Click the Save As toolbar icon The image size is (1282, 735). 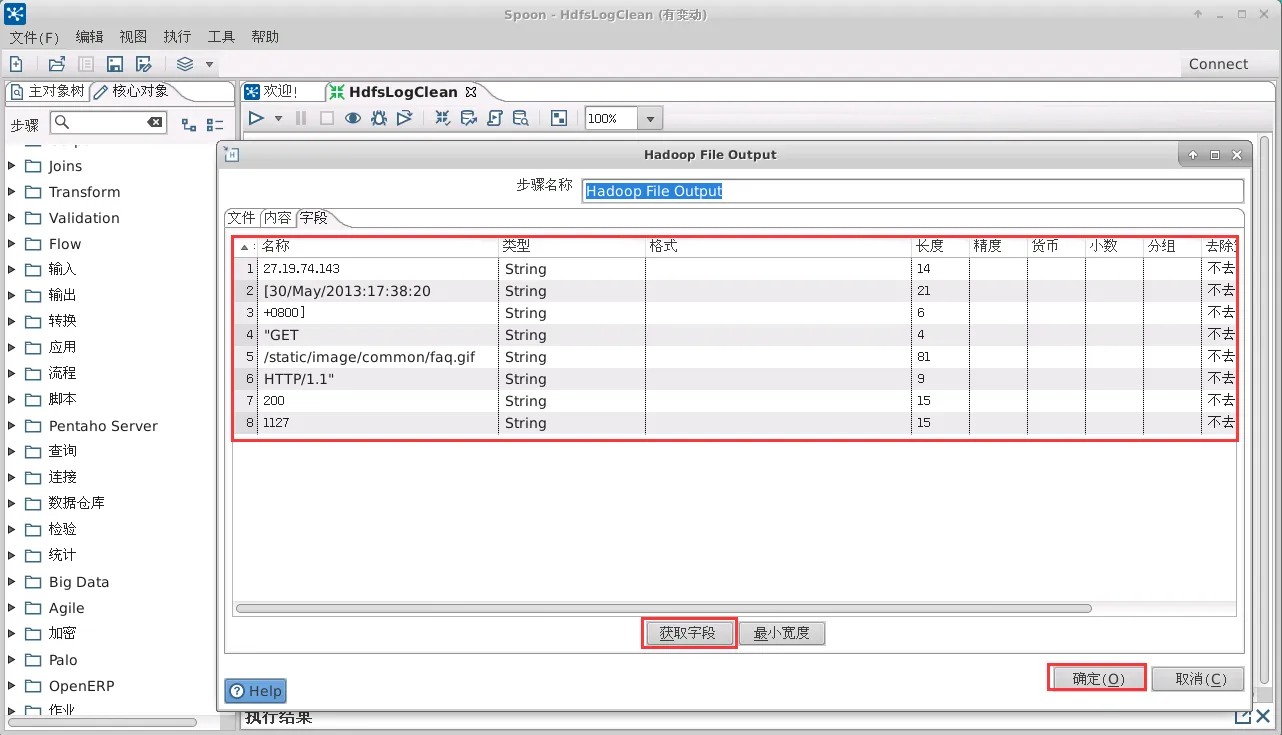pos(144,64)
